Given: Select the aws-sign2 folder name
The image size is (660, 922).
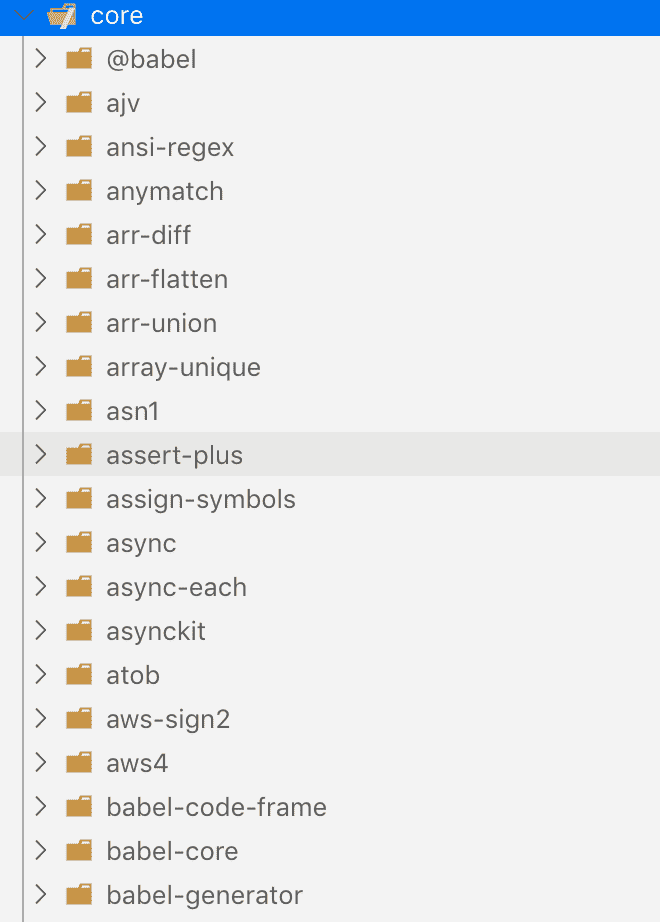Looking at the screenshot, I should pos(168,720).
